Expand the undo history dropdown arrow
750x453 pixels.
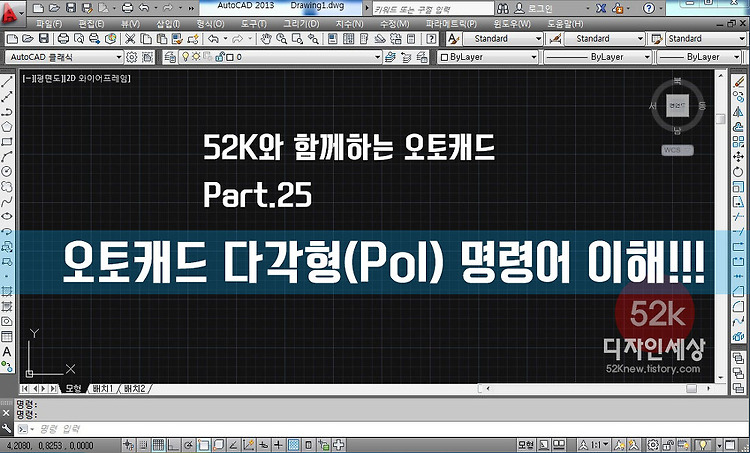pos(226,39)
